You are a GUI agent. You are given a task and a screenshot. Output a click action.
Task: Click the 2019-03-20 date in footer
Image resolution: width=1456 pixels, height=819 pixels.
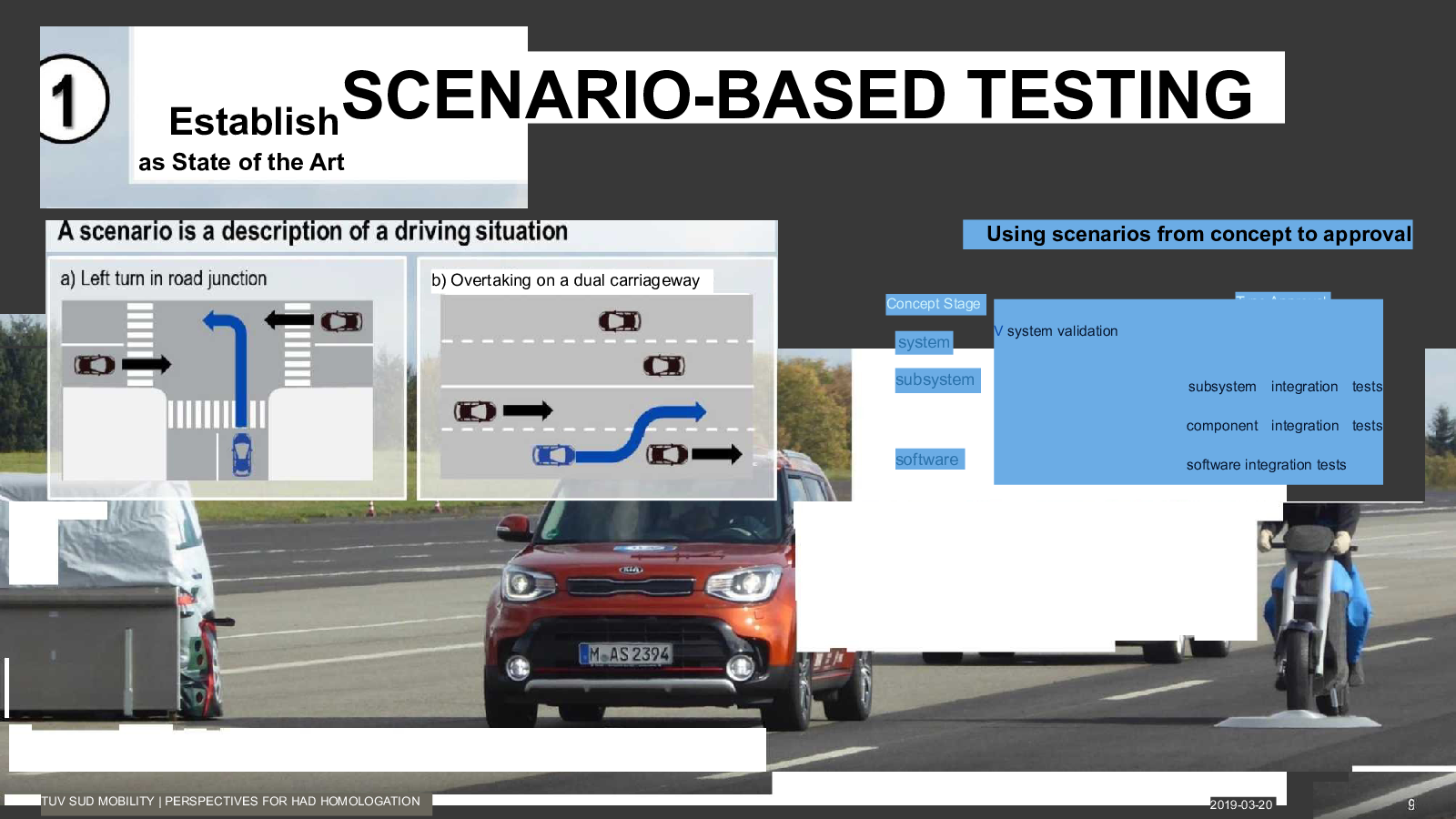1240,804
